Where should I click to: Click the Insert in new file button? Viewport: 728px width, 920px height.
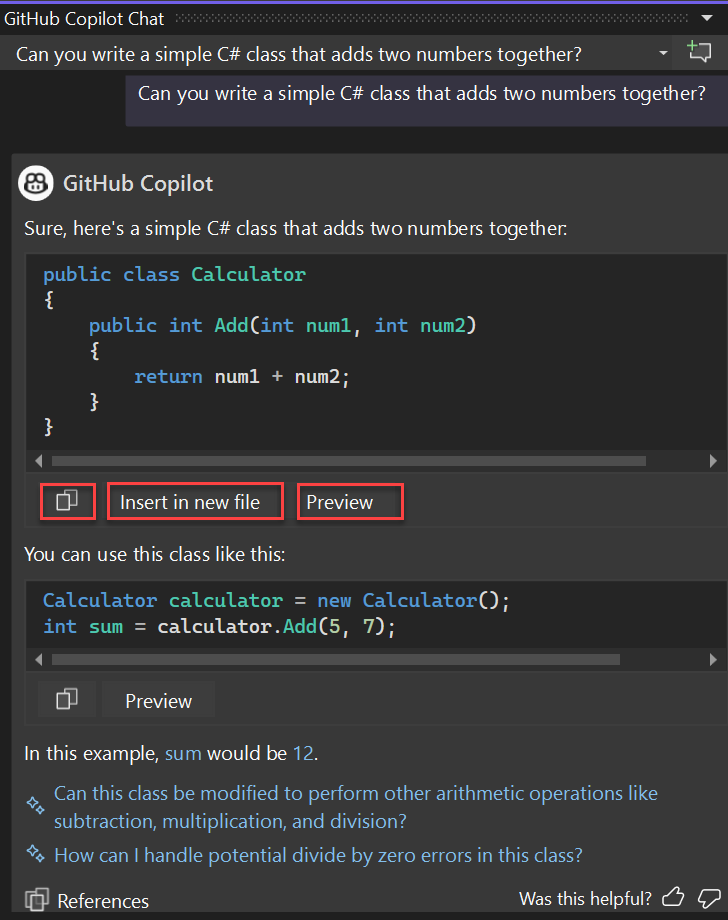tap(194, 502)
